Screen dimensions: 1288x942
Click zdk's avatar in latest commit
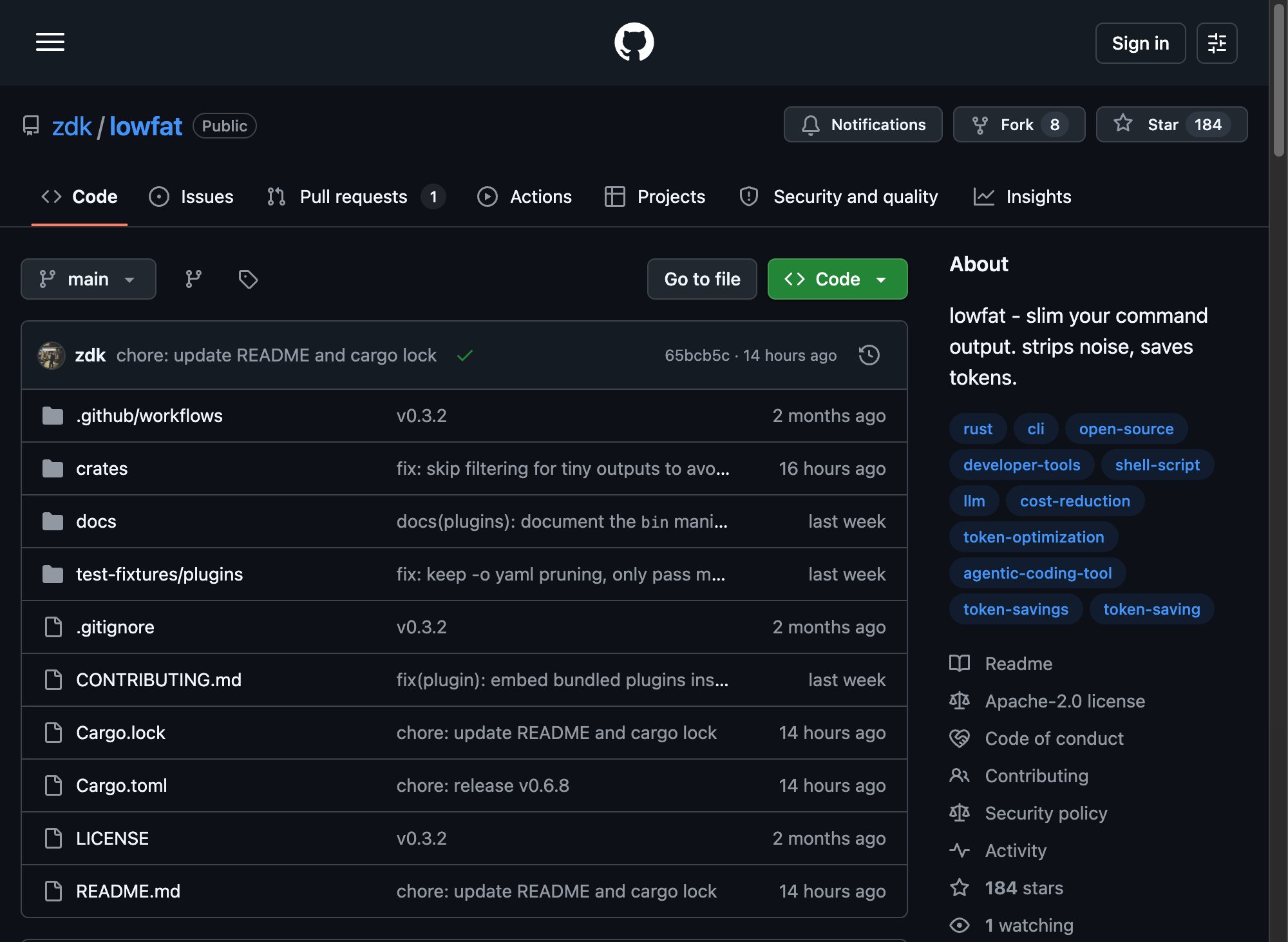tap(52, 355)
